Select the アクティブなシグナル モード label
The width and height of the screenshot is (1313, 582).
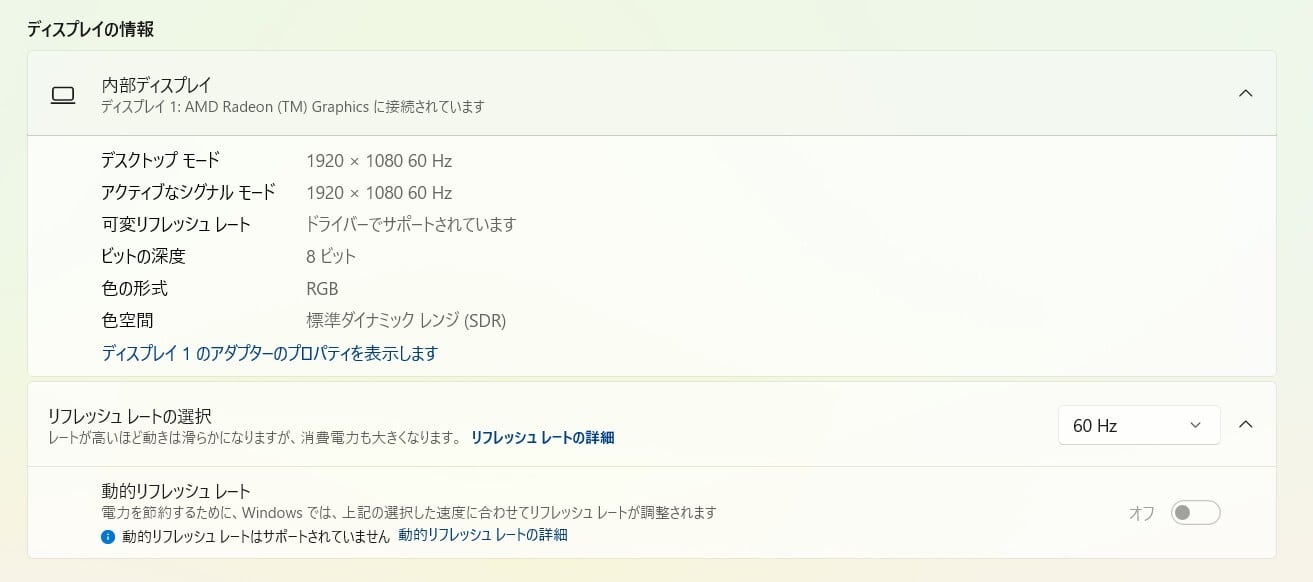point(188,192)
